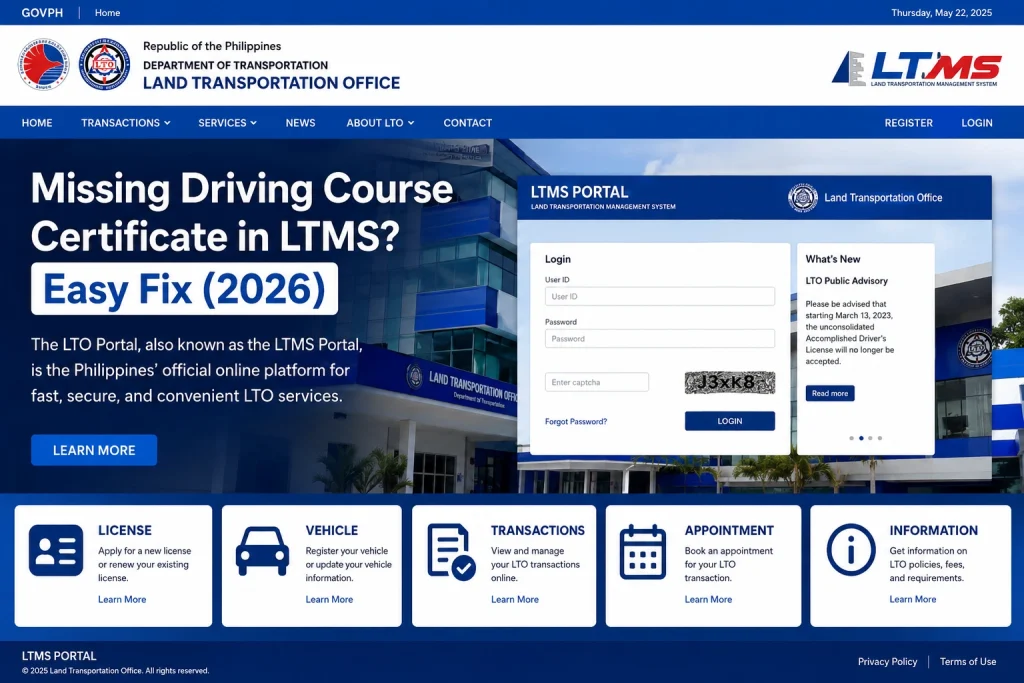Click the LTO Public Advisory heading

(846, 281)
